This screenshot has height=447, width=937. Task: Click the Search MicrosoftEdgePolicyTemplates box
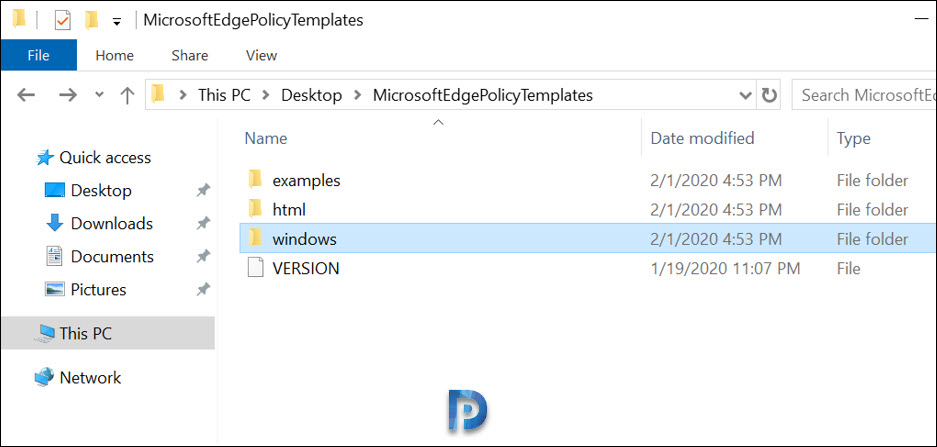pos(865,95)
